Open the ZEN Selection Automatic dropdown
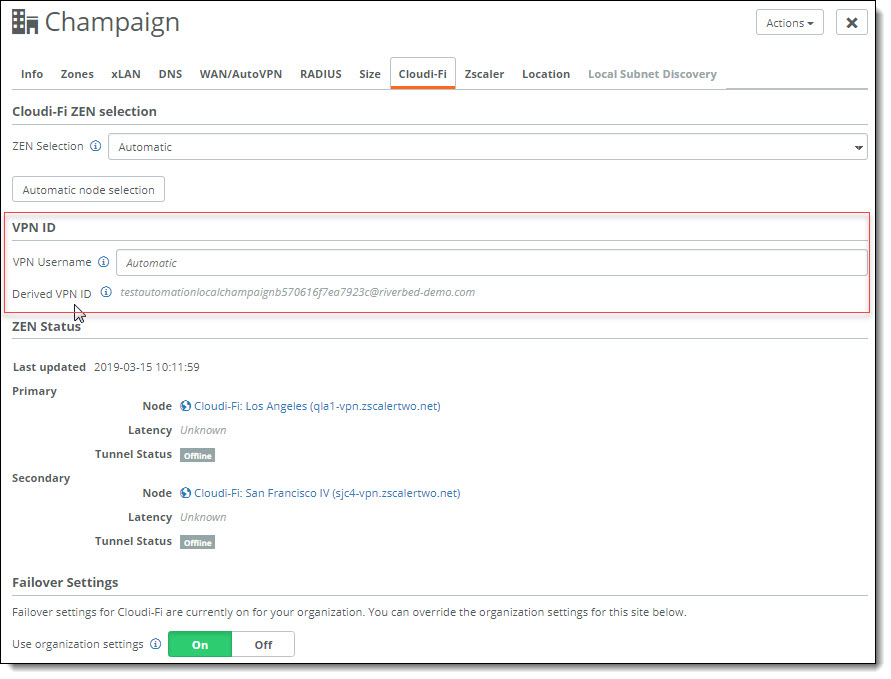This screenshot has width=891, height=679. [488, 147]
